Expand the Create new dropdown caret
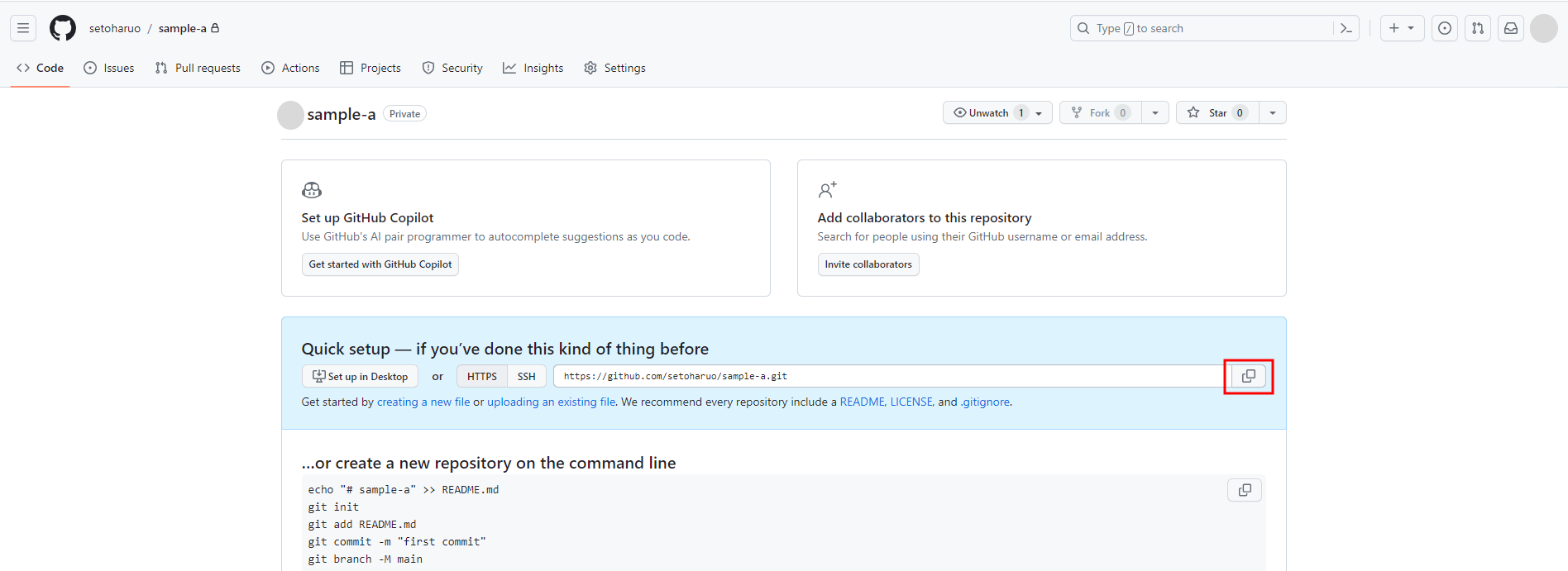This screenshot has height=571, width=1568. (x=1411, y=28)
